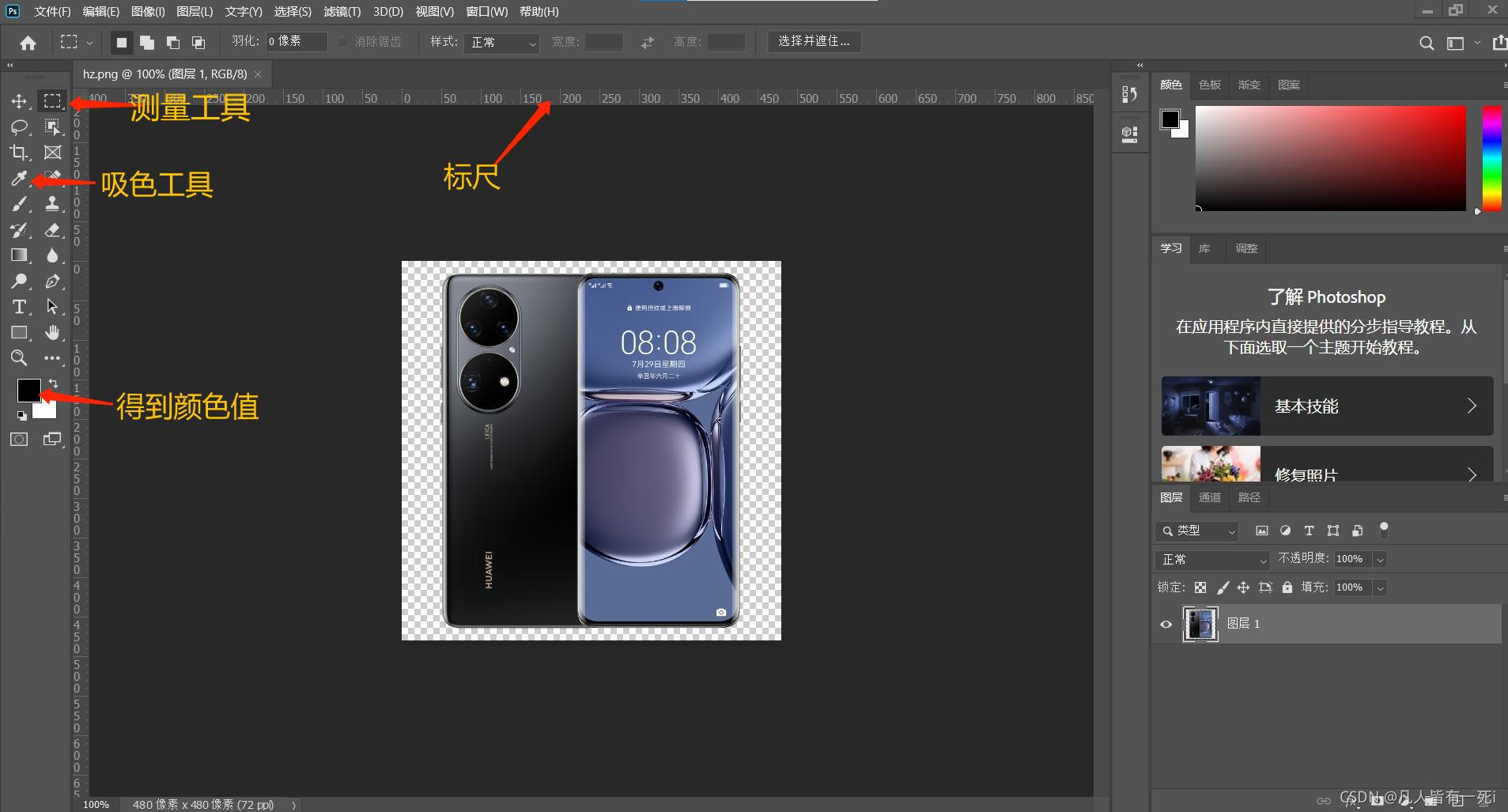Select the Zoom tool in toolbox

point(19,358)
